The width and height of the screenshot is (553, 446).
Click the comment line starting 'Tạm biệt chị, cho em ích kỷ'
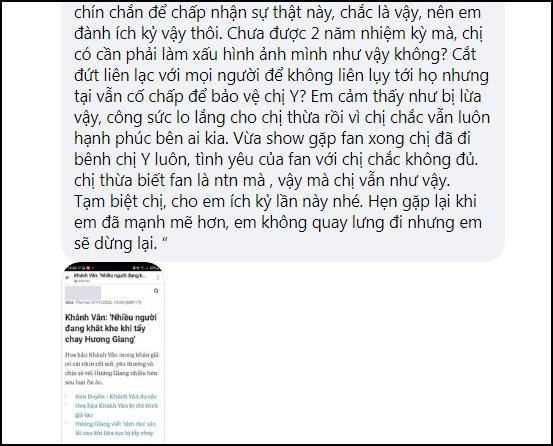(275, 202)
